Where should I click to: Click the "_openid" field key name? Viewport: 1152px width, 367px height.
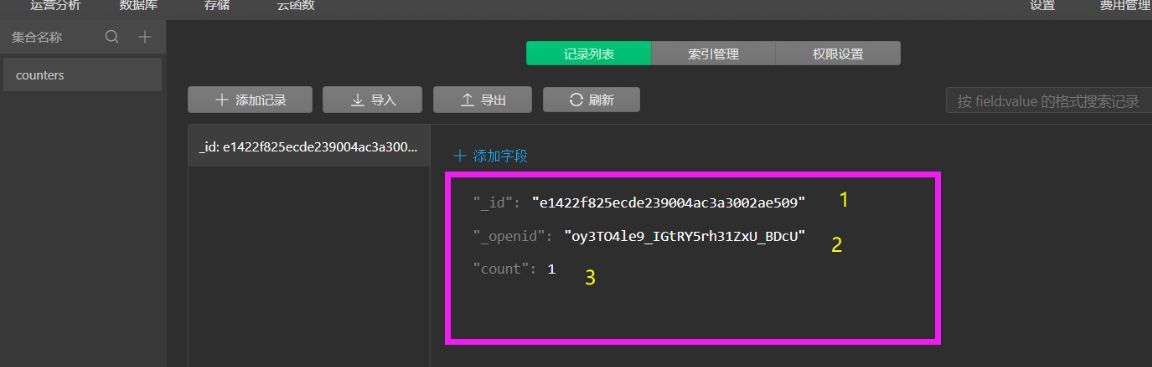tap(513, 236)
